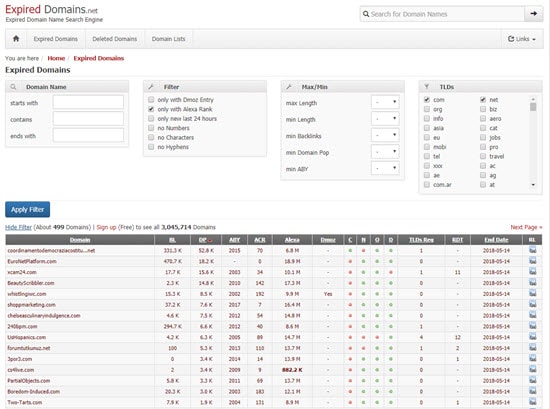This screenshot has width=550, height=409.
Task: Open the cs4live.com domain link
Action: tap(21, 370)
